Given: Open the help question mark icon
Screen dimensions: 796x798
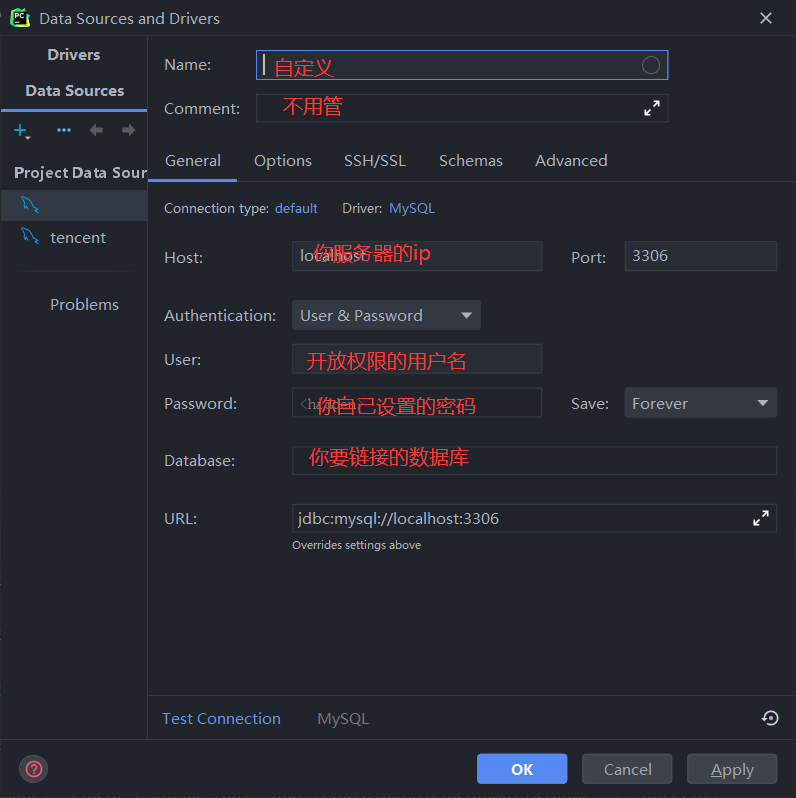Looking at the screenshot, I should point(34,768).
